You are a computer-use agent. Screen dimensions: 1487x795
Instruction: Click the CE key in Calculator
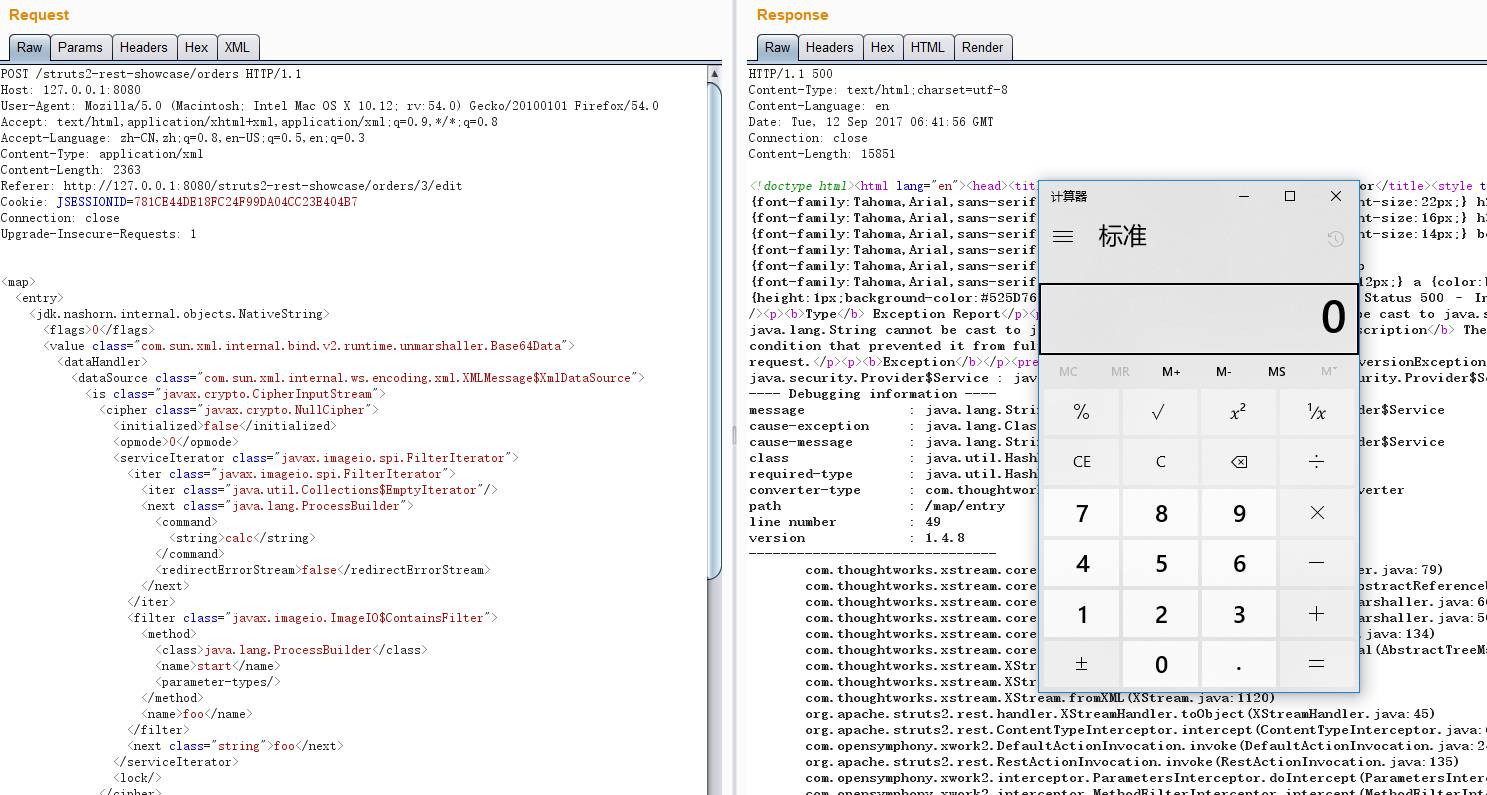1081,462
